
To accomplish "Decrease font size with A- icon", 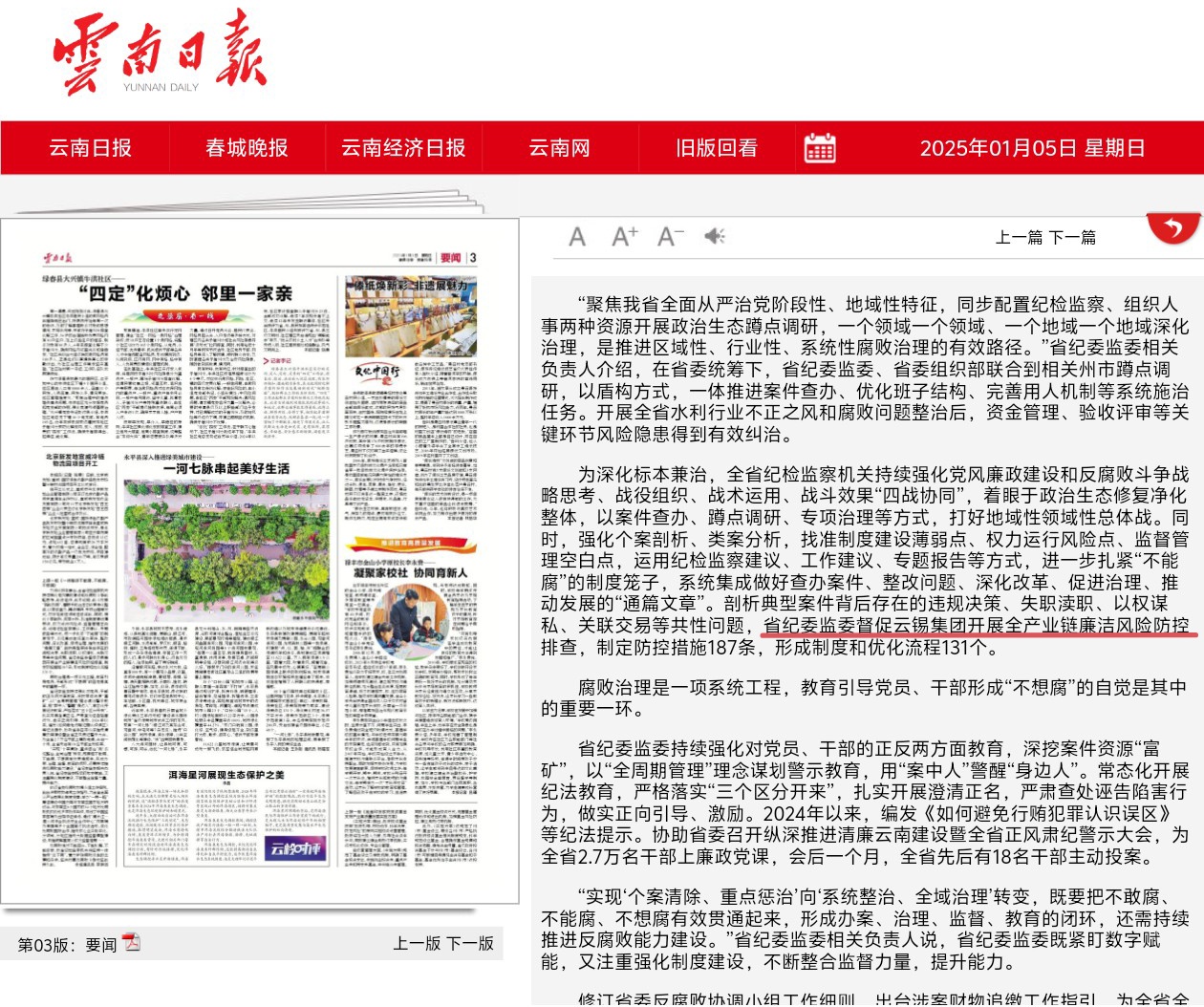I will pos(670,236).
